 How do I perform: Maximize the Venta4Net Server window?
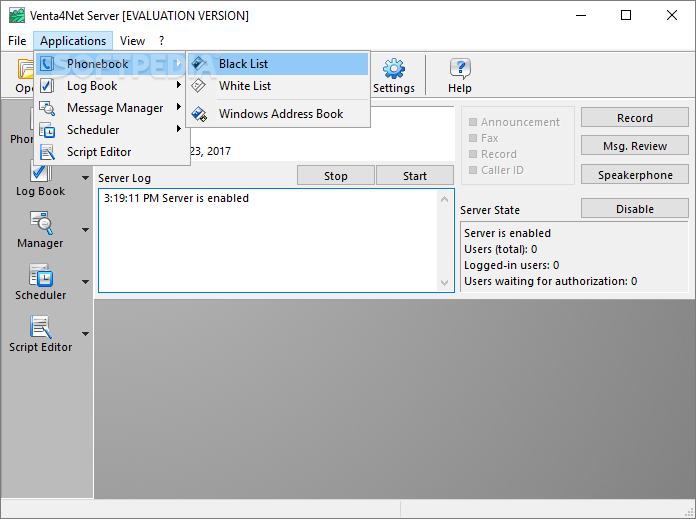[626, 16]
